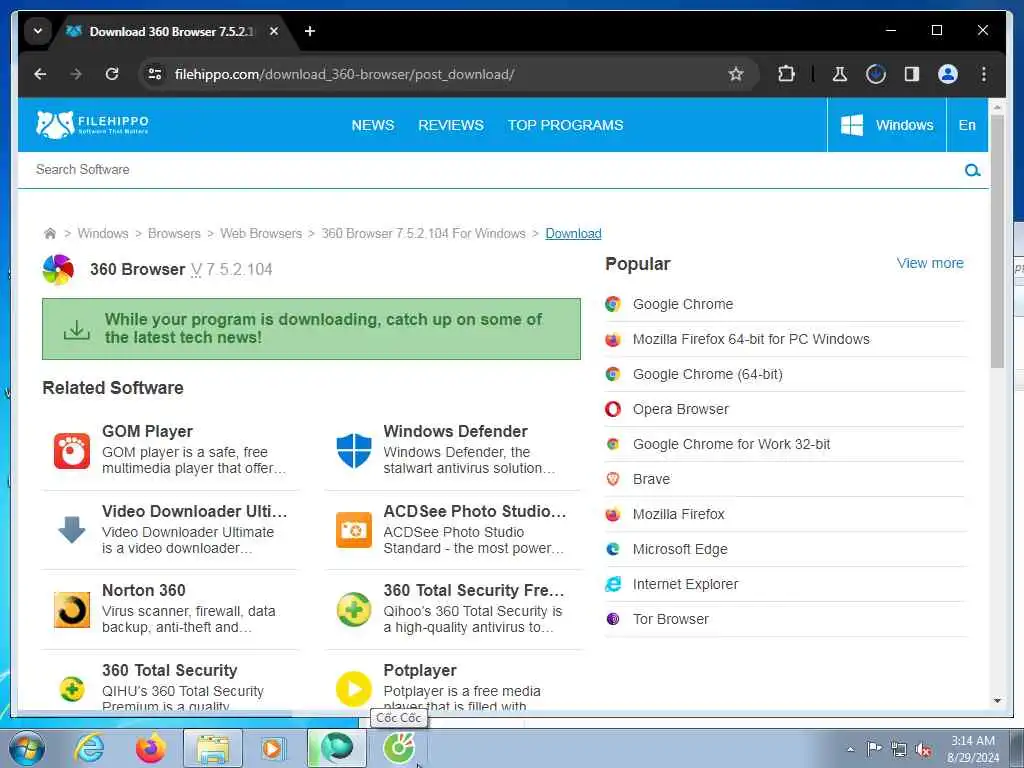Launch Internet Explorer from taskbar
This screenshot has height=768, width=1024.
[88, 748]
